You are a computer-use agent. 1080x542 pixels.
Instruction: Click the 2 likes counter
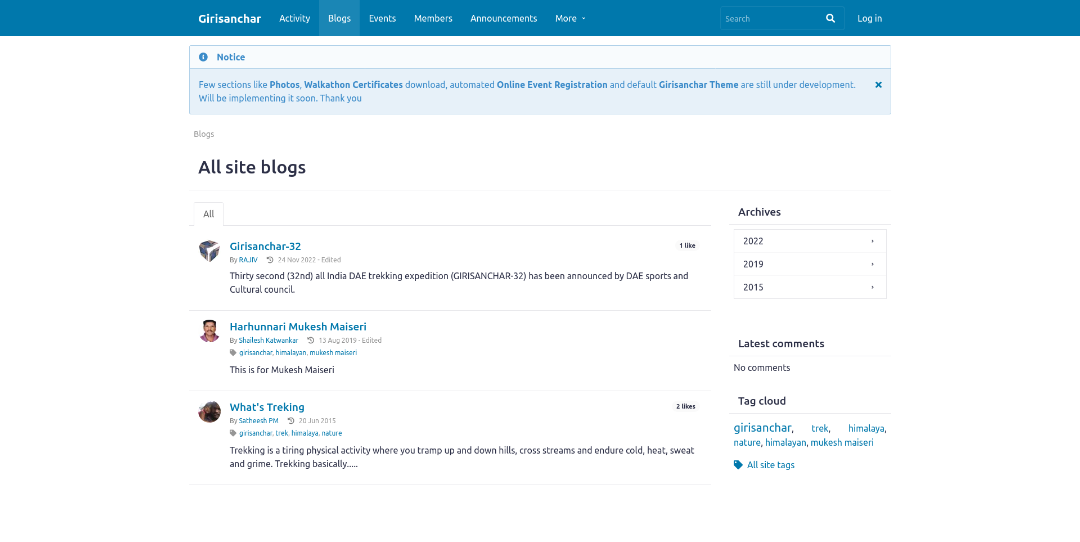(x=685, y=407)
